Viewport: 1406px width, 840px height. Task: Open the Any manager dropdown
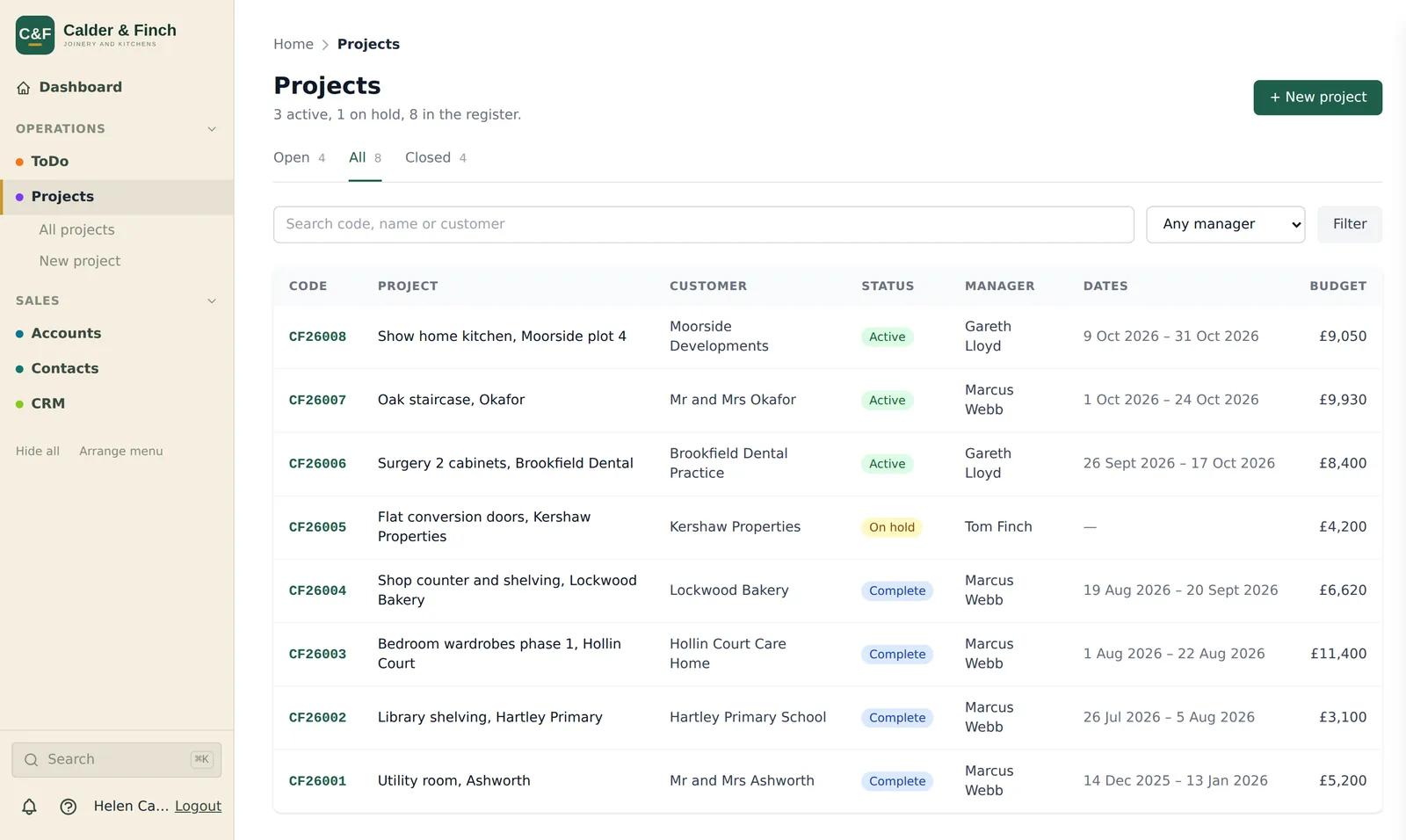[x=1225, y=225]
